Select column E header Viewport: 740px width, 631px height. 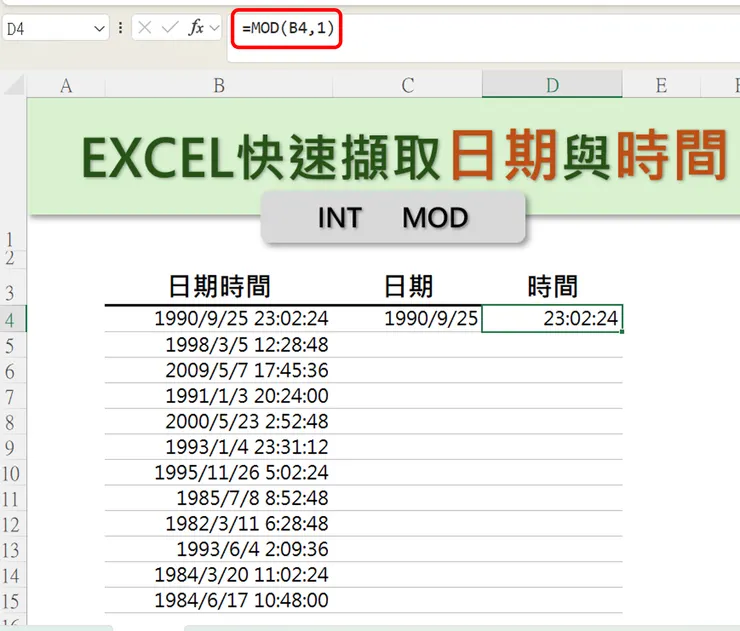click(x=661, y=85)
